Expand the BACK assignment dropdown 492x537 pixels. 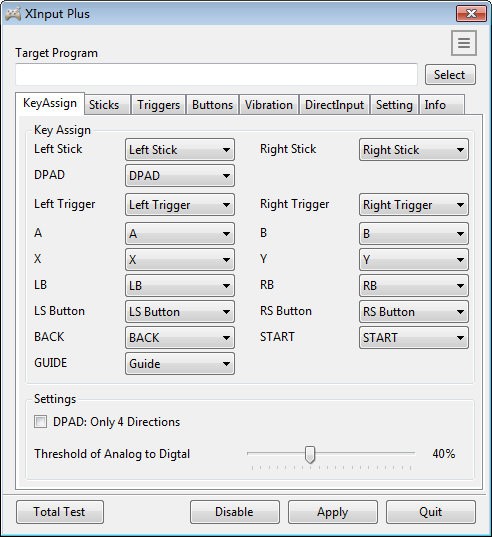coord(180,338)
